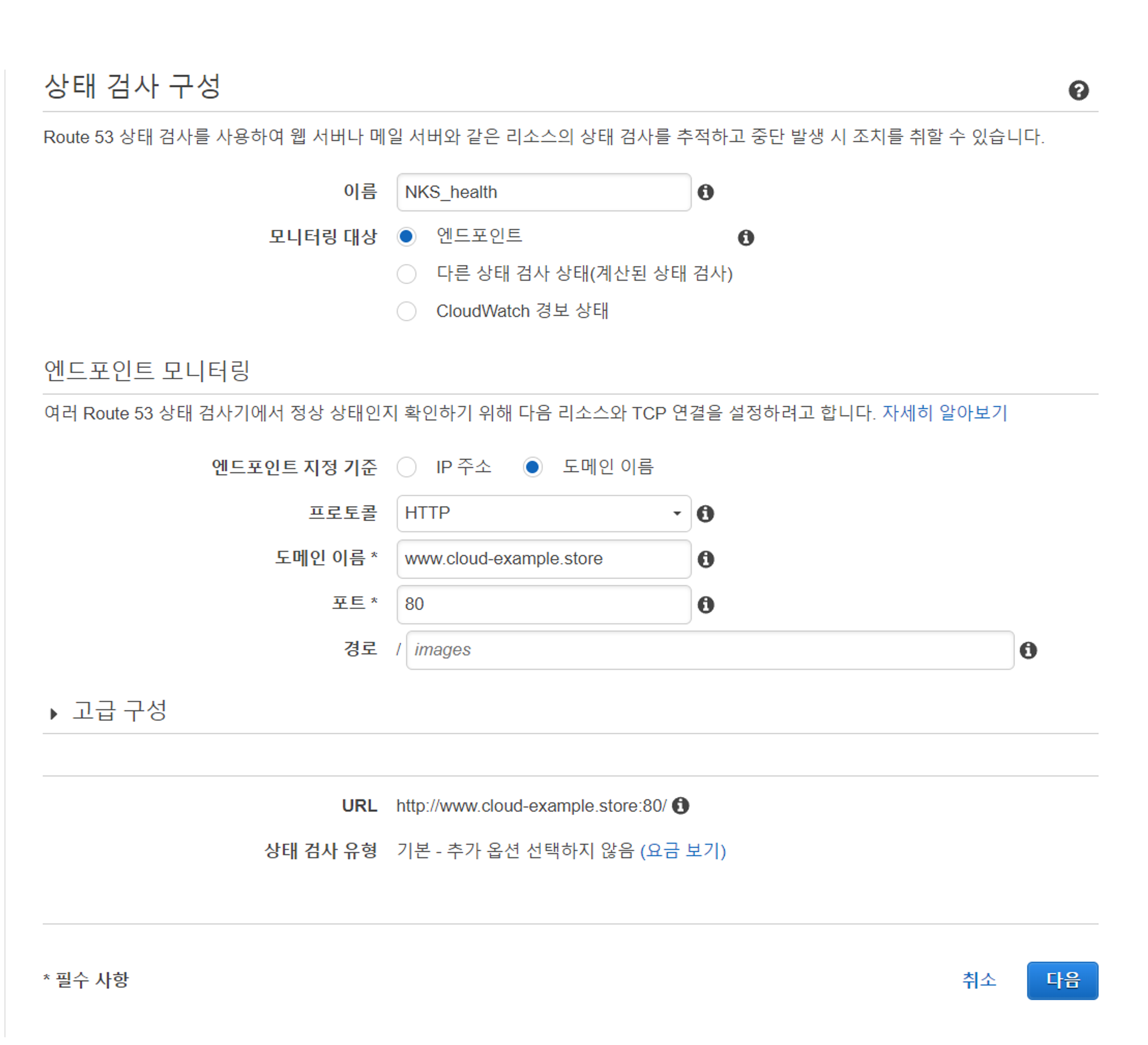The height and width of the screenshot is (1045, 1148).
Task: Click info icon next to port field
Action: 705,604
